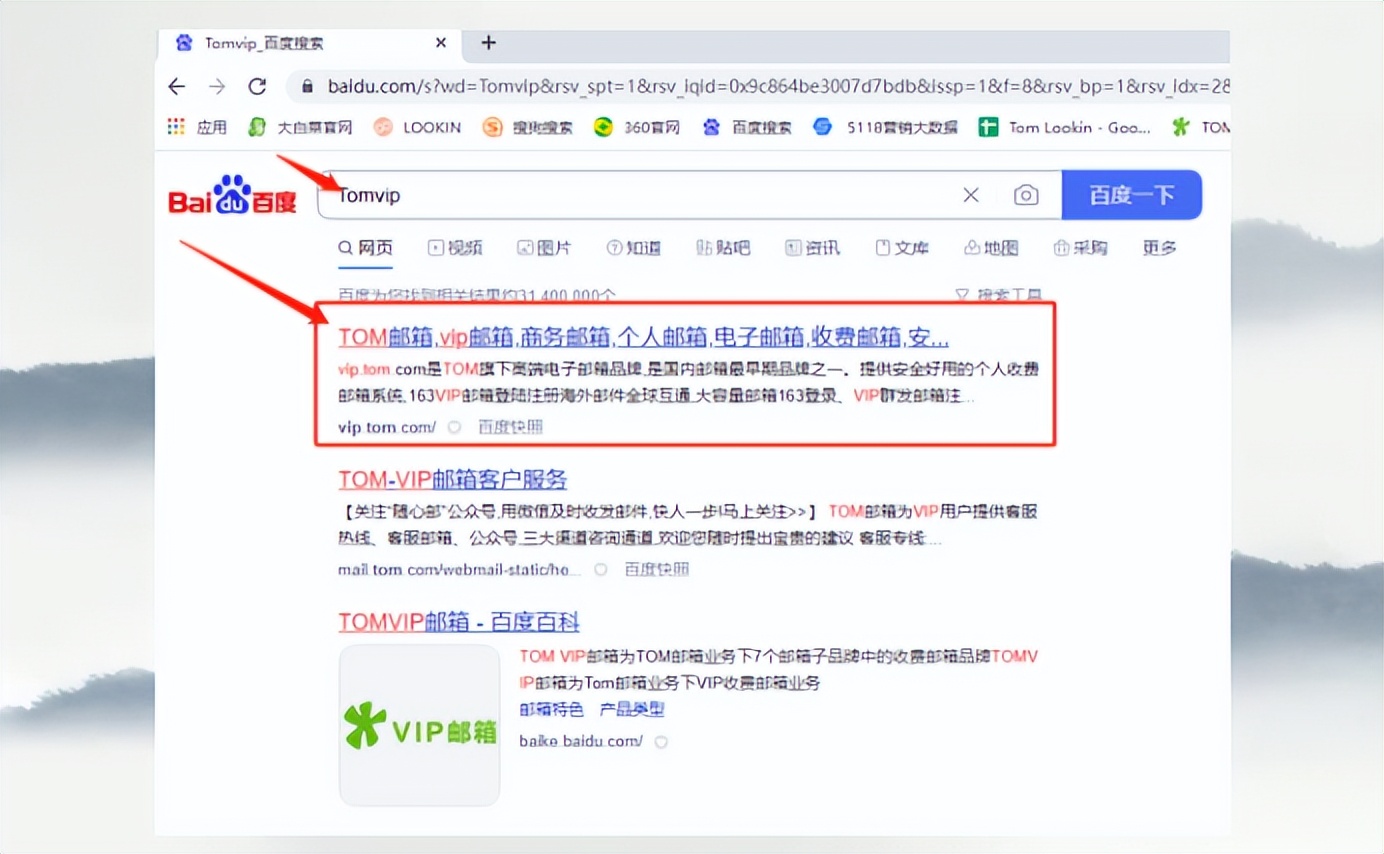Switch to the 视频 tab
1384x854 pixels.
coord(455,248)
